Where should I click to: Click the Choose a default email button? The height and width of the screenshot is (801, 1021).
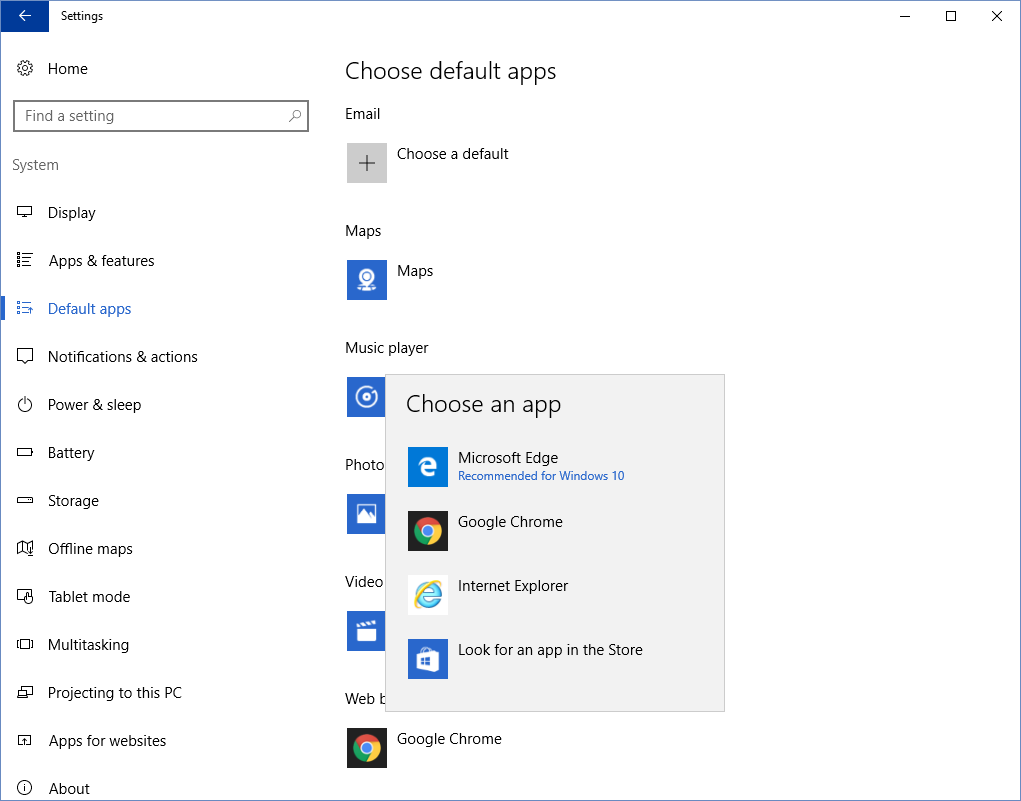(x=452, y=154)
